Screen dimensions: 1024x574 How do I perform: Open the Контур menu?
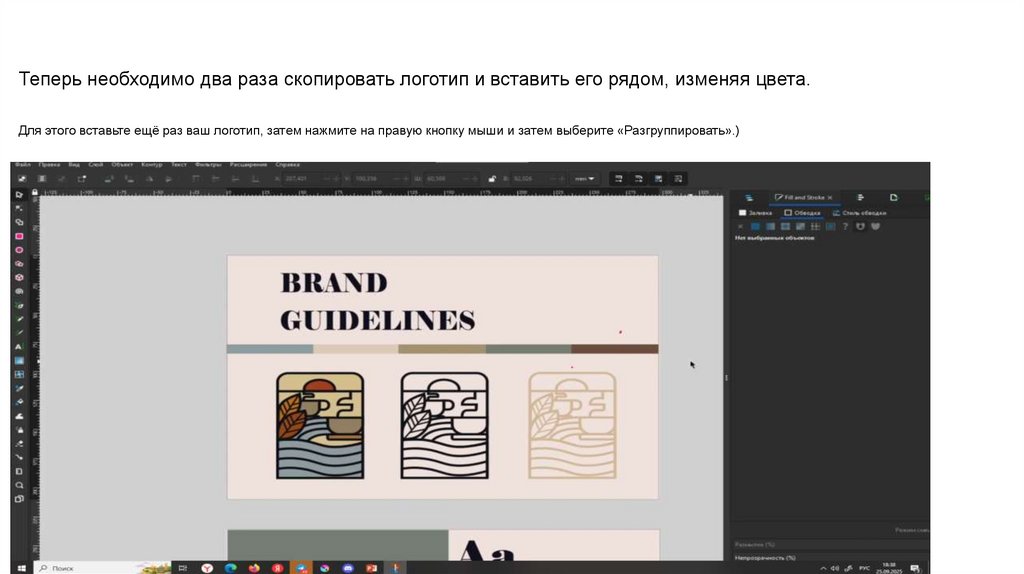[151, 164]
